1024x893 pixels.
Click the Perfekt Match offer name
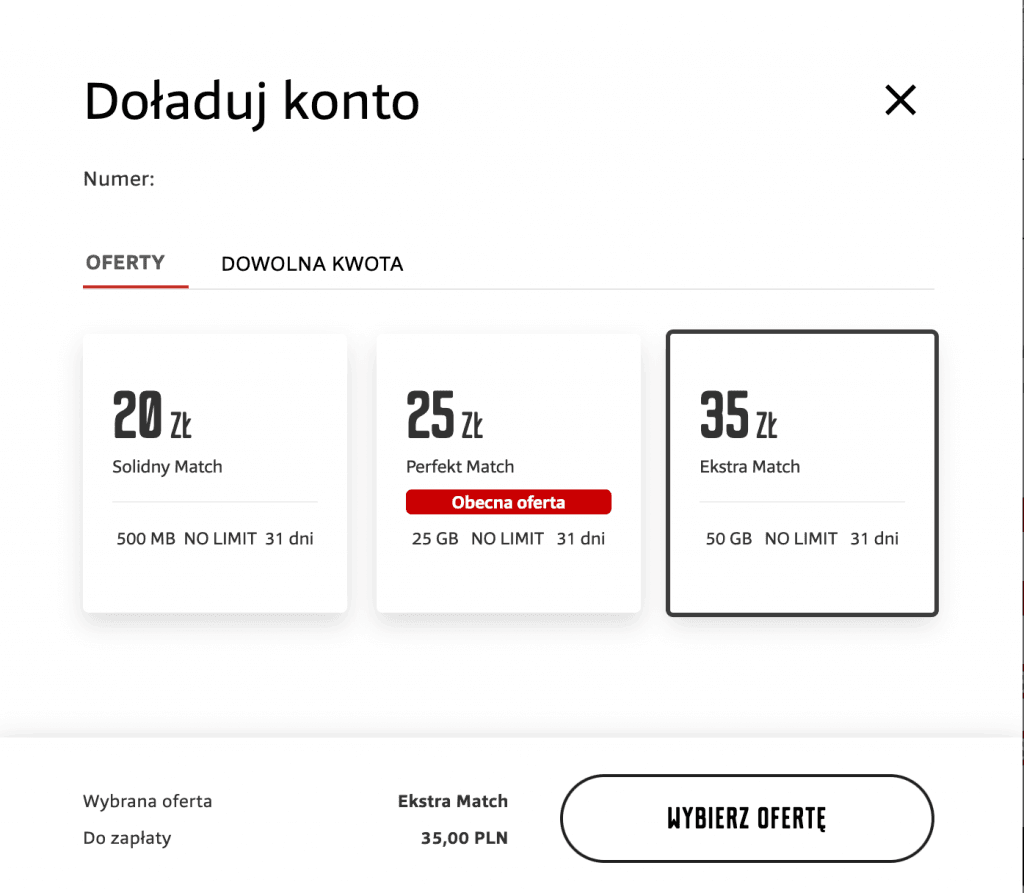click(459, 466)
